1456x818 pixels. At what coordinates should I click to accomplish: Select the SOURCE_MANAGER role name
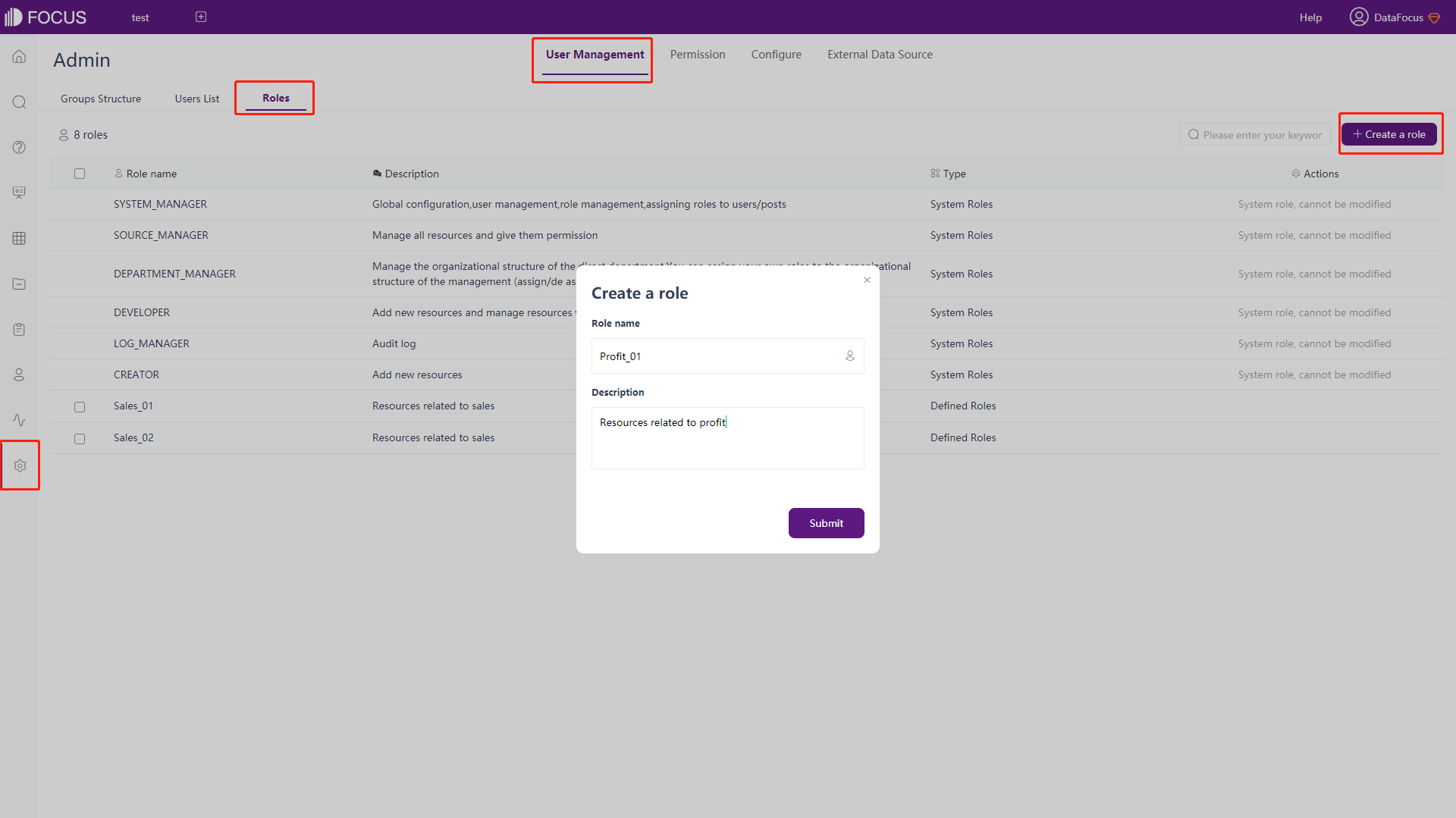tap(161, 235)
